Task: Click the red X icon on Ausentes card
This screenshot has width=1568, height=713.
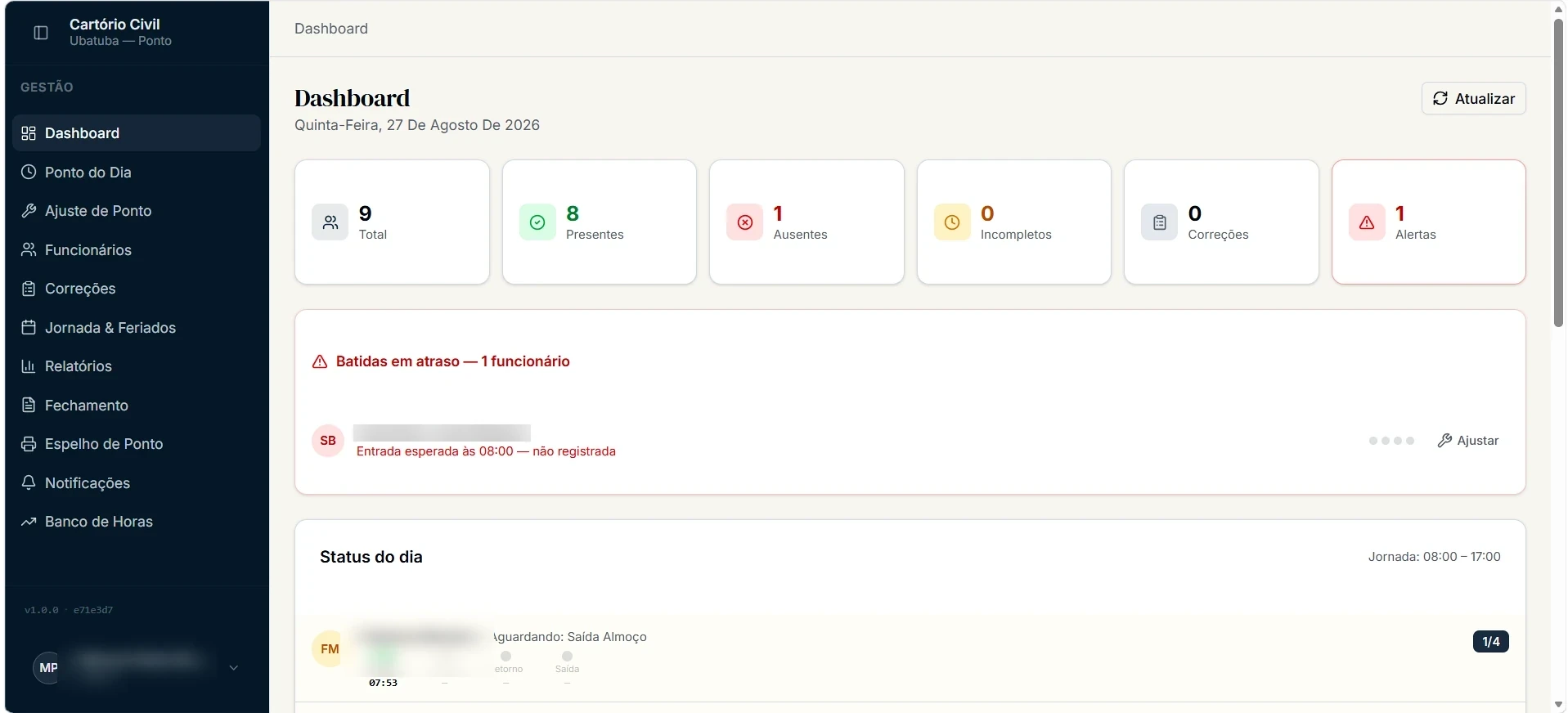Action: (744, 222)
